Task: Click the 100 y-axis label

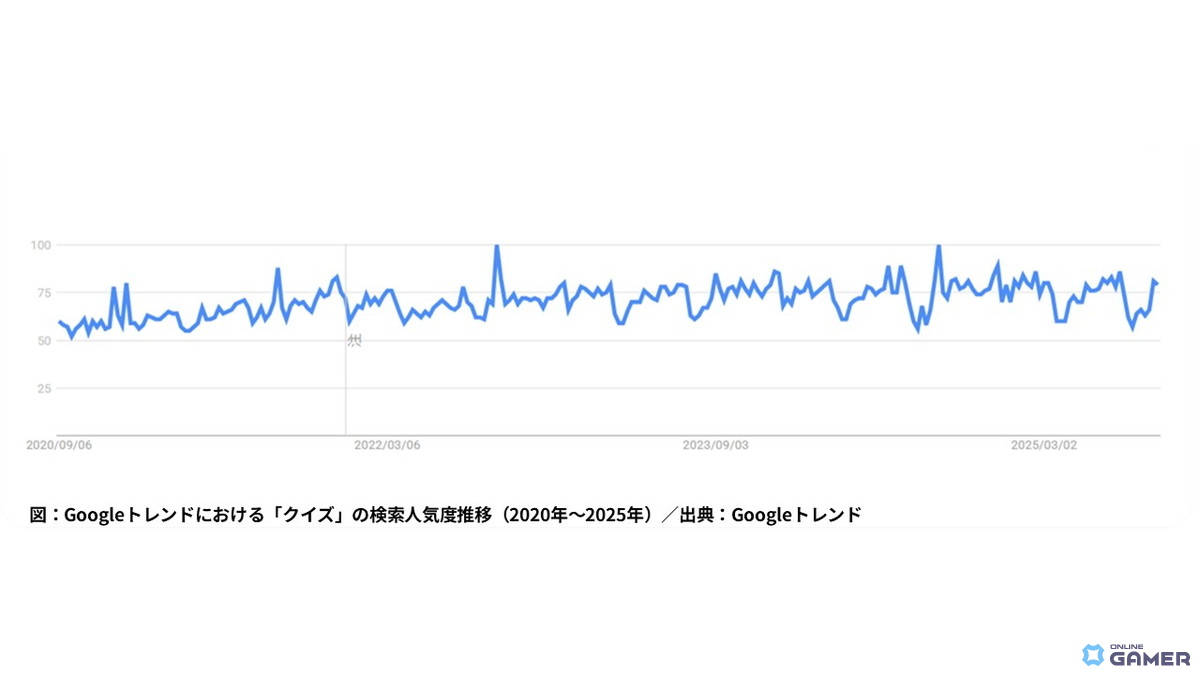Action: point(41,245)
